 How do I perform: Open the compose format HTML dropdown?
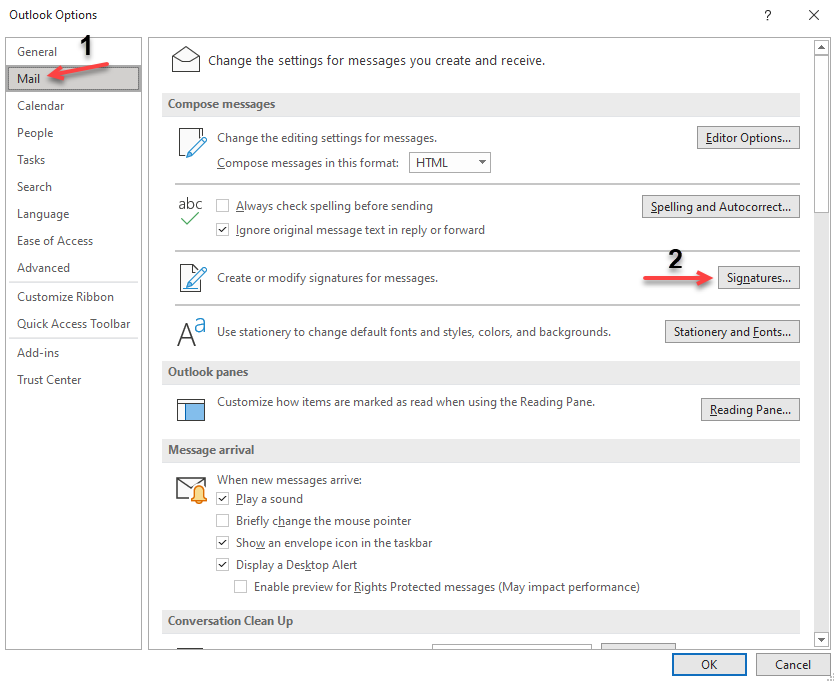(x=449, y=163)
